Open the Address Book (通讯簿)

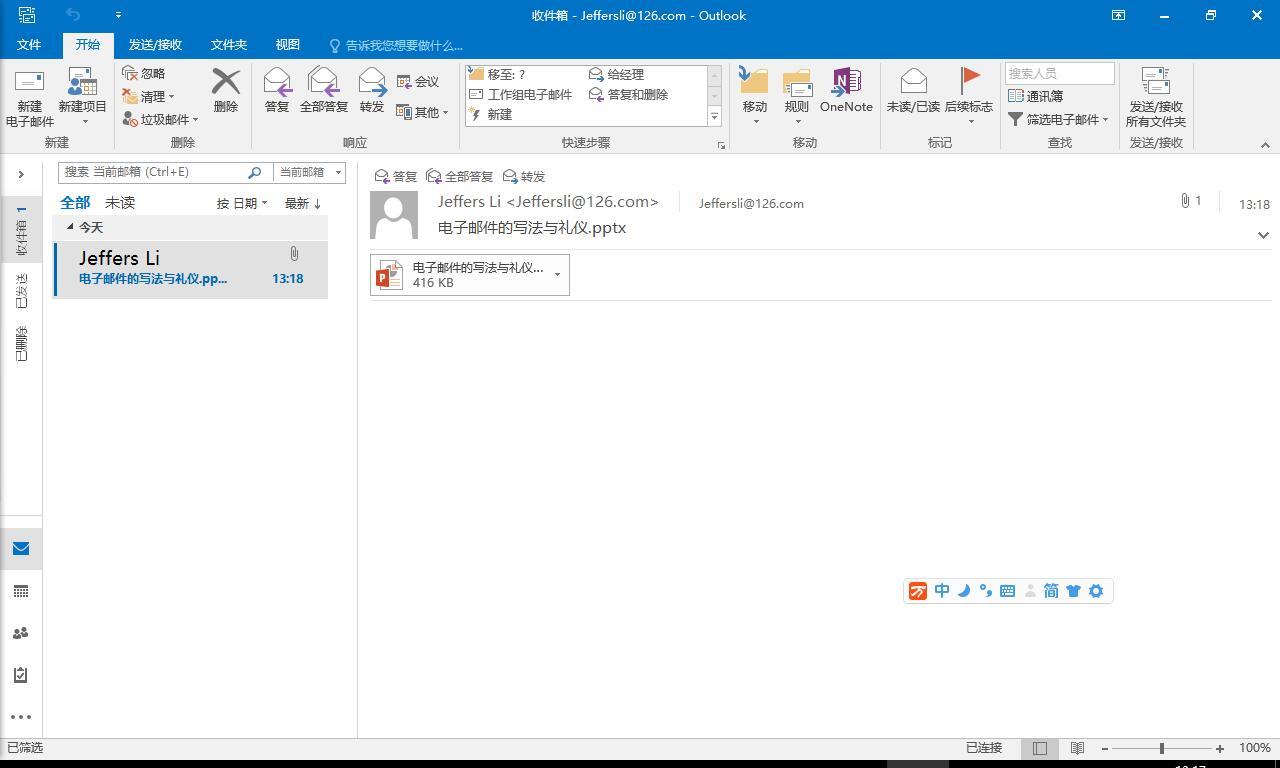[x=1035, y=96]
